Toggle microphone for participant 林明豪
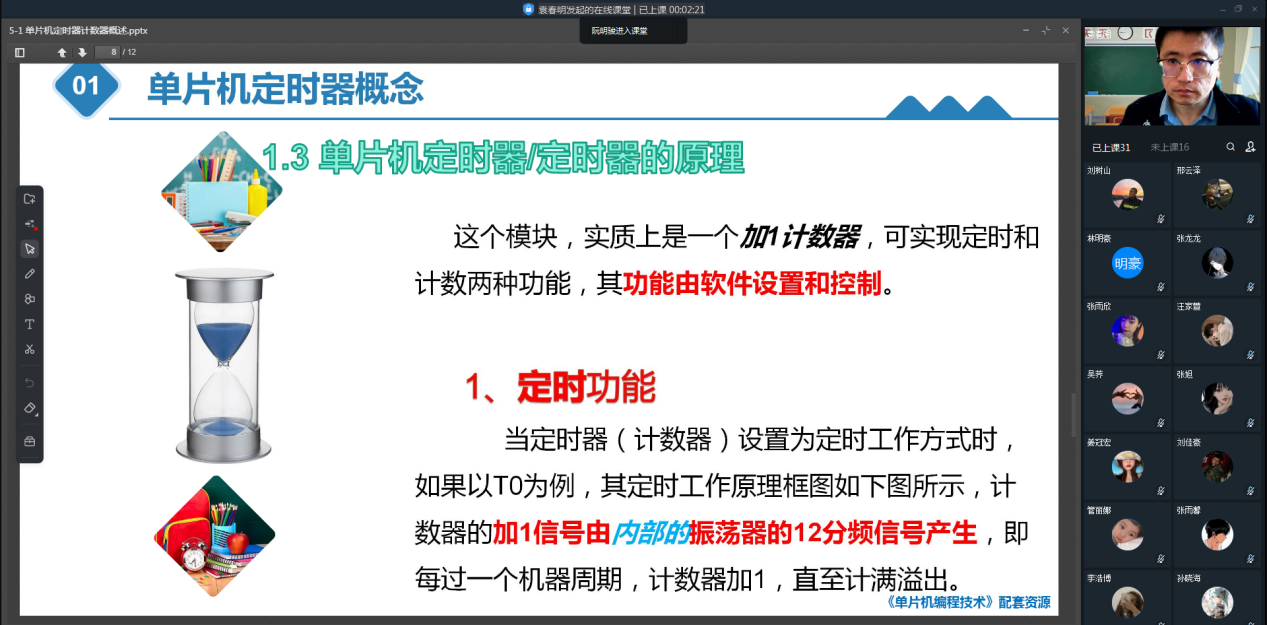1267x625 pixels. click(x=1161, y=285)
